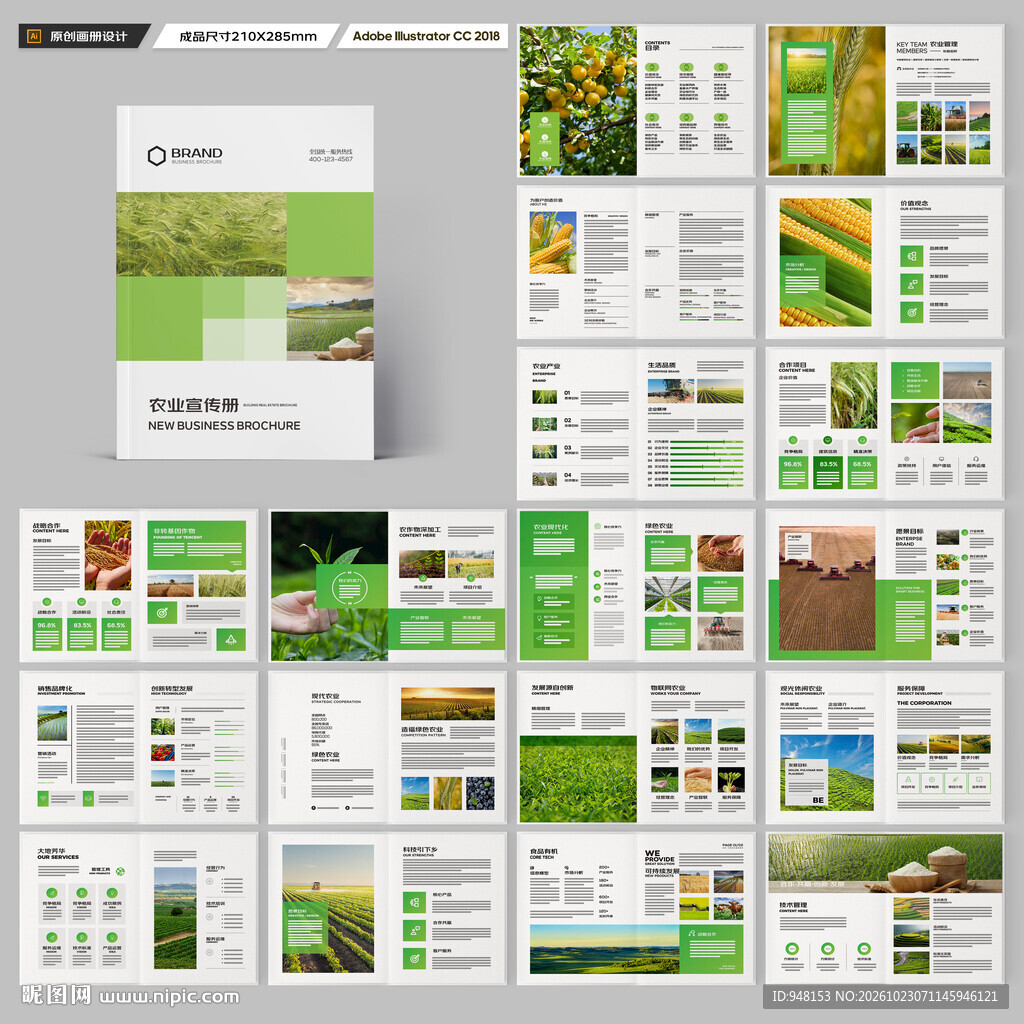1024x1024 pixels.
Task: Click the sunset field photo above 造福绿色农业
Action: [x=447, y=703]
